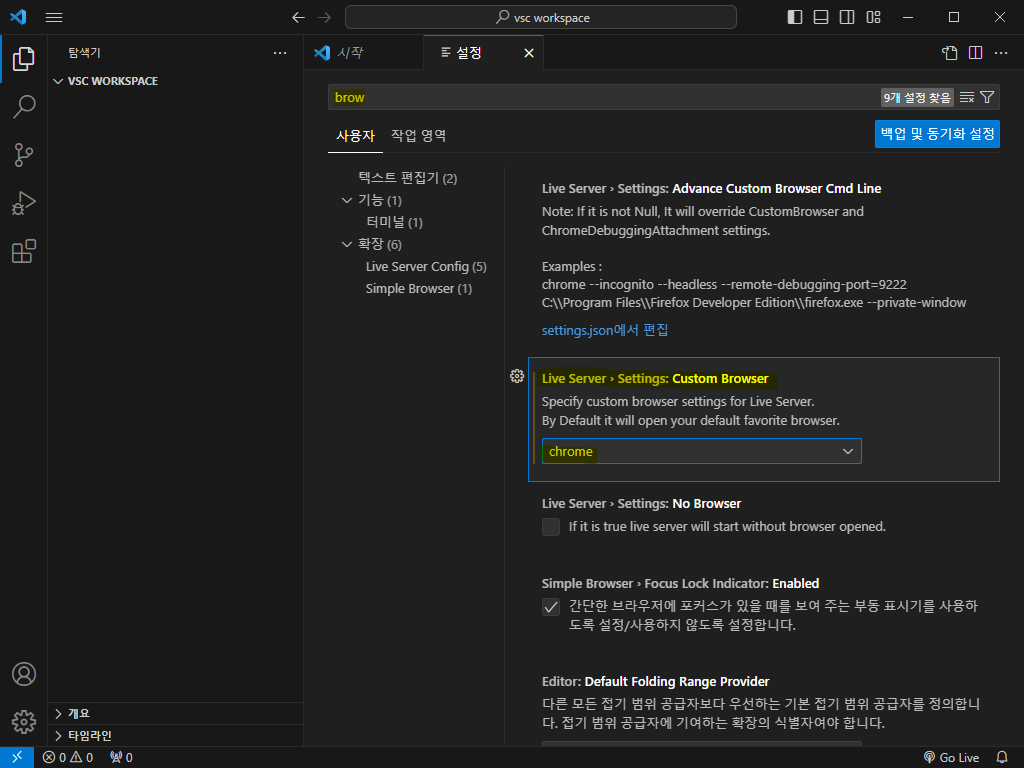Select Simple Browser (1) category
Viewport: 1024px width, 768px height.
coord(419,289)
